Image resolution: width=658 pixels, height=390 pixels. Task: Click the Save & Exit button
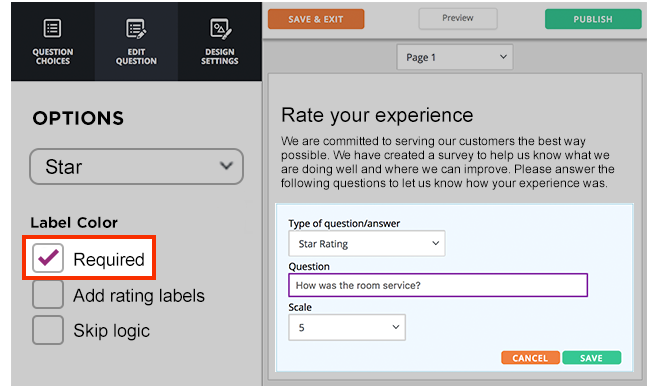(x=316, y=19)
